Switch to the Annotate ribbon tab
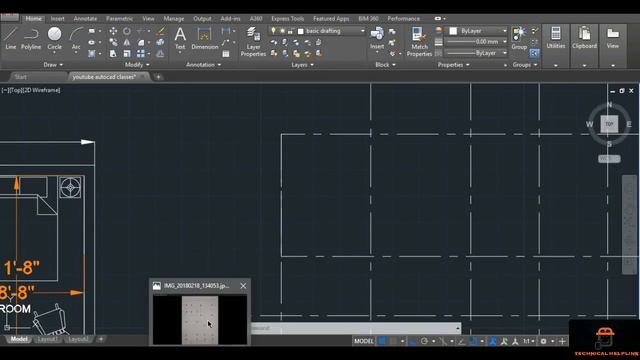 pyautogui.click(x=85, y=19)
